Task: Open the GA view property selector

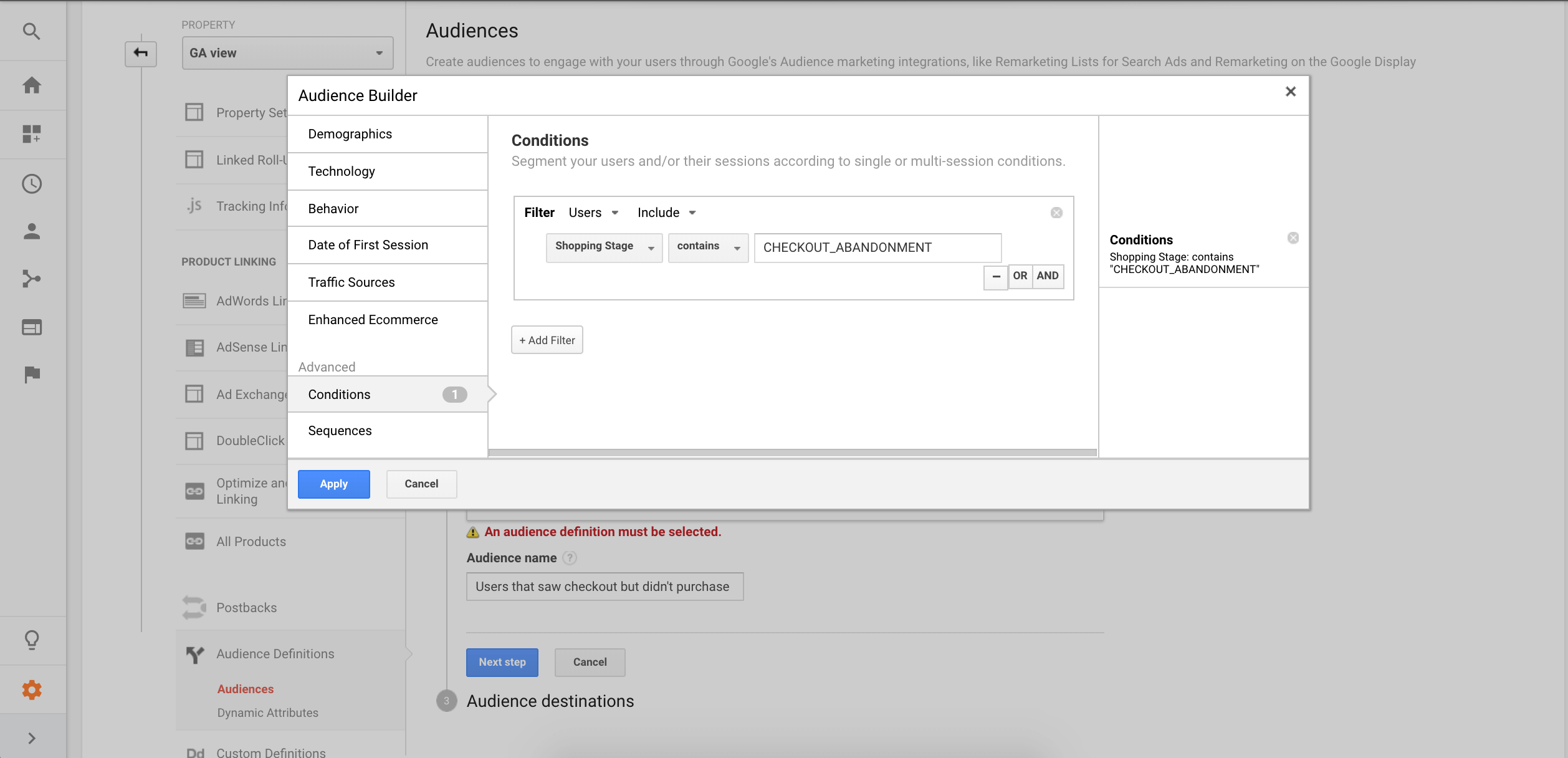Action: click(287, 53)
